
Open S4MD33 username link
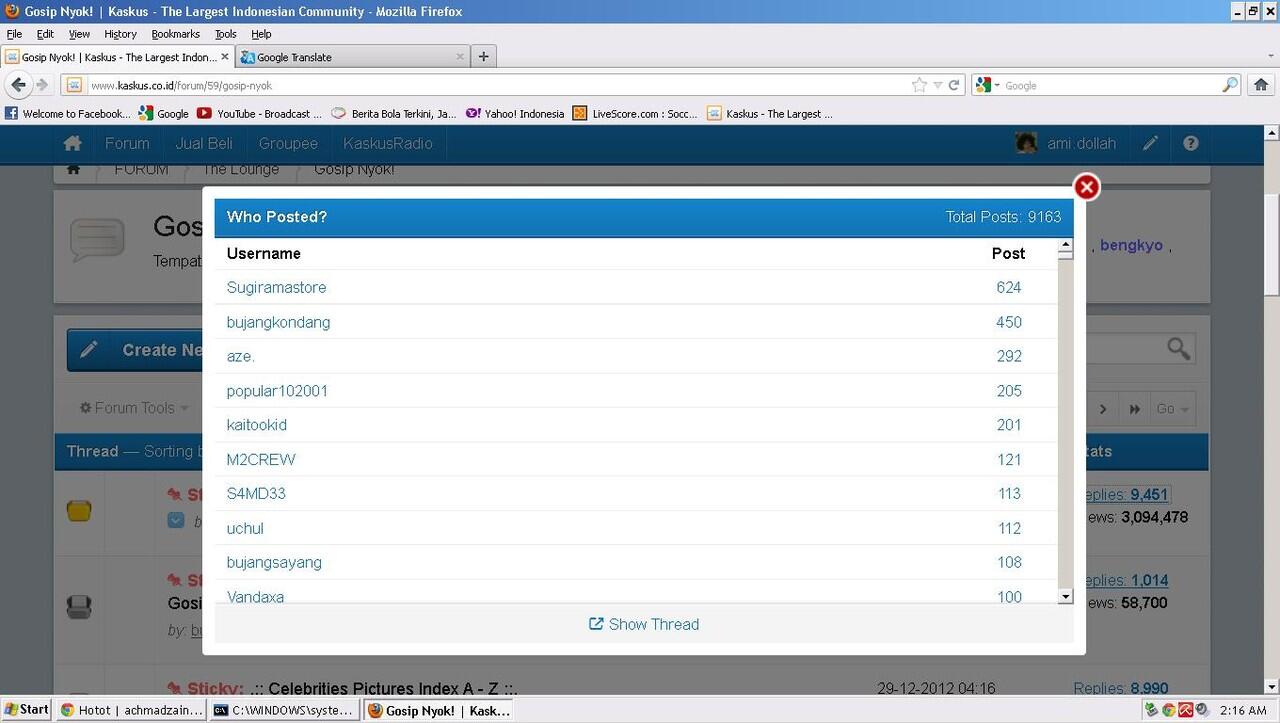click(x=256, y=493)
